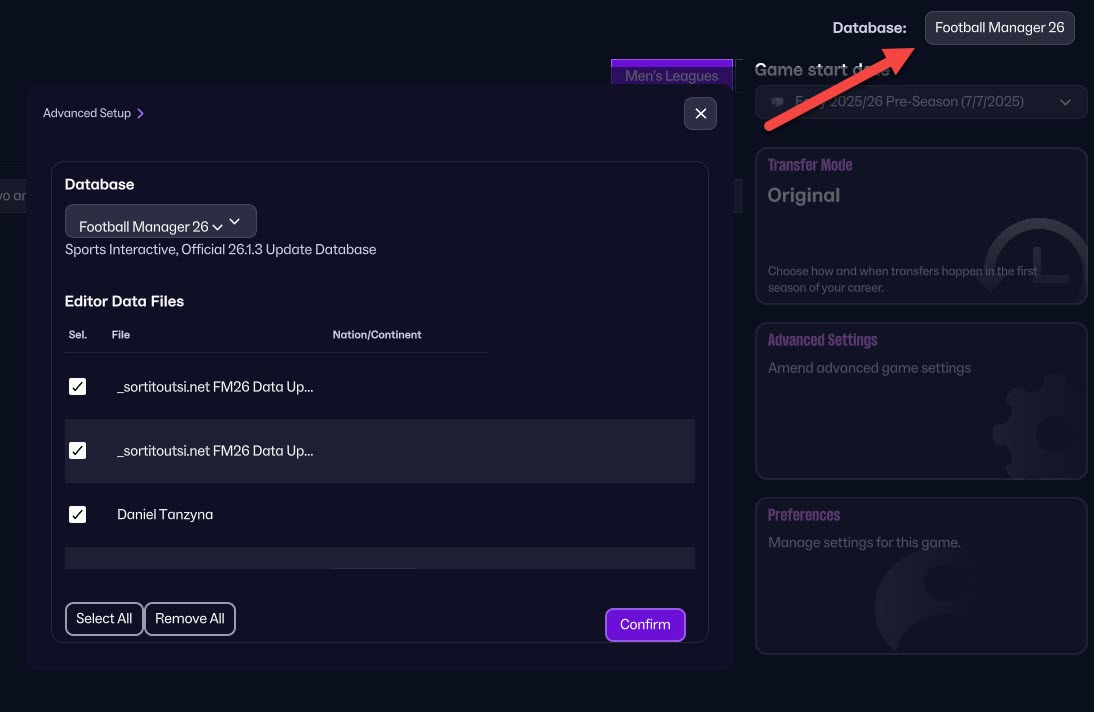Click the icon inside Game start date field
This screenshot has width=1094, height=712.
777,102
